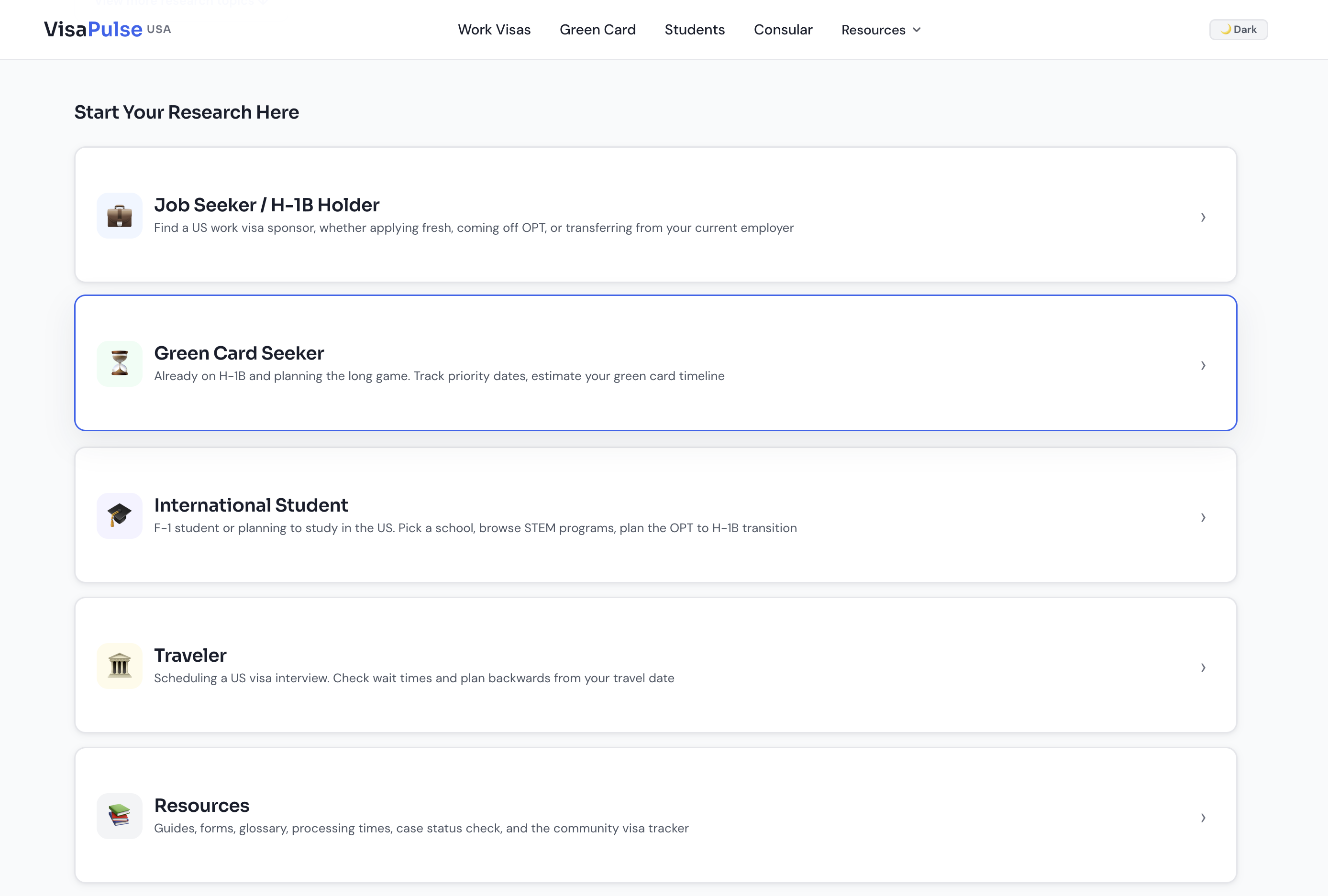Open Green Card Seeker title link
1328x896 pixels.
click(x=239, y=353)
